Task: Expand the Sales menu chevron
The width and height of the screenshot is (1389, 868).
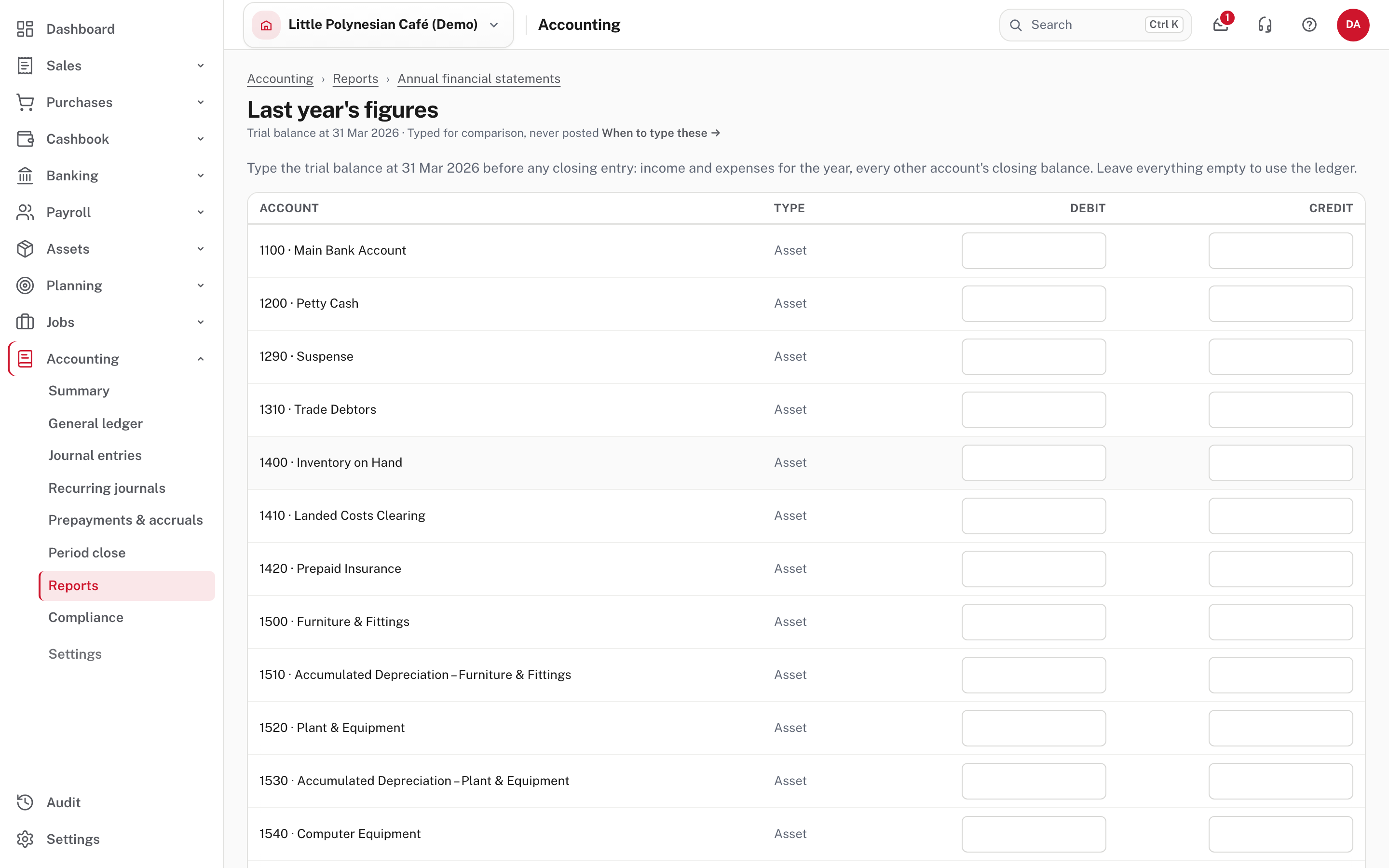Action: 200,66
